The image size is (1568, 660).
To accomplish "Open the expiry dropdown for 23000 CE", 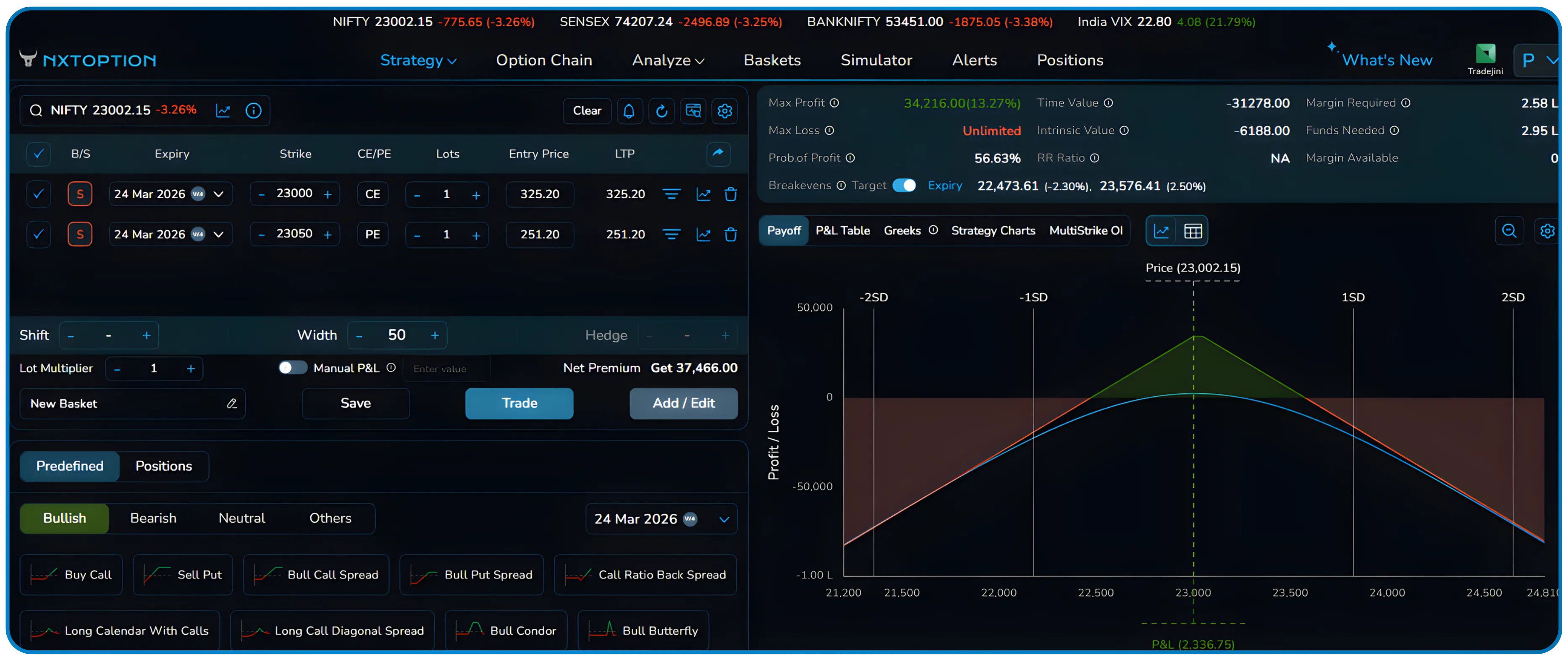I will coord(218,194).
